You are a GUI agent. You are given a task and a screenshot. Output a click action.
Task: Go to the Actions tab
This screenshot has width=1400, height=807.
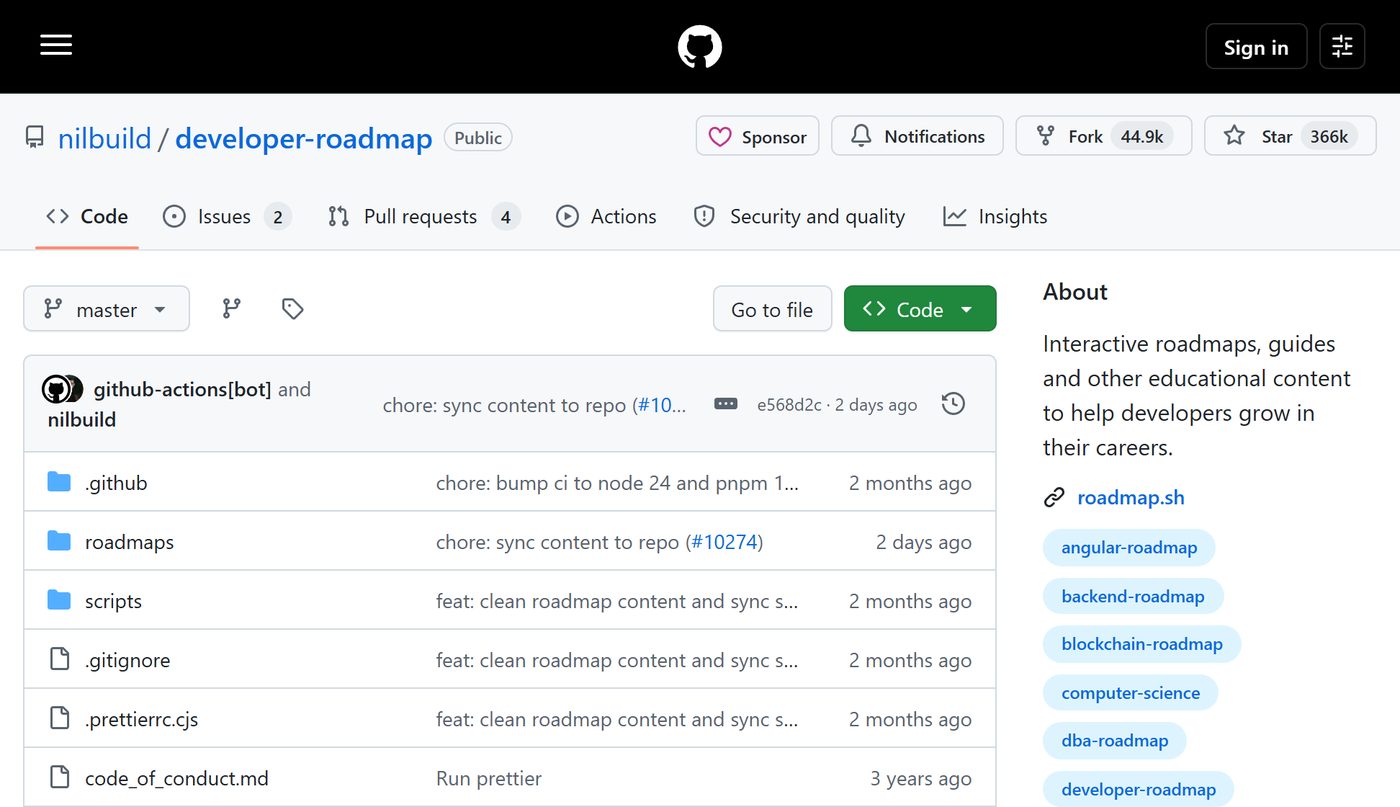(x=606, y=216)
